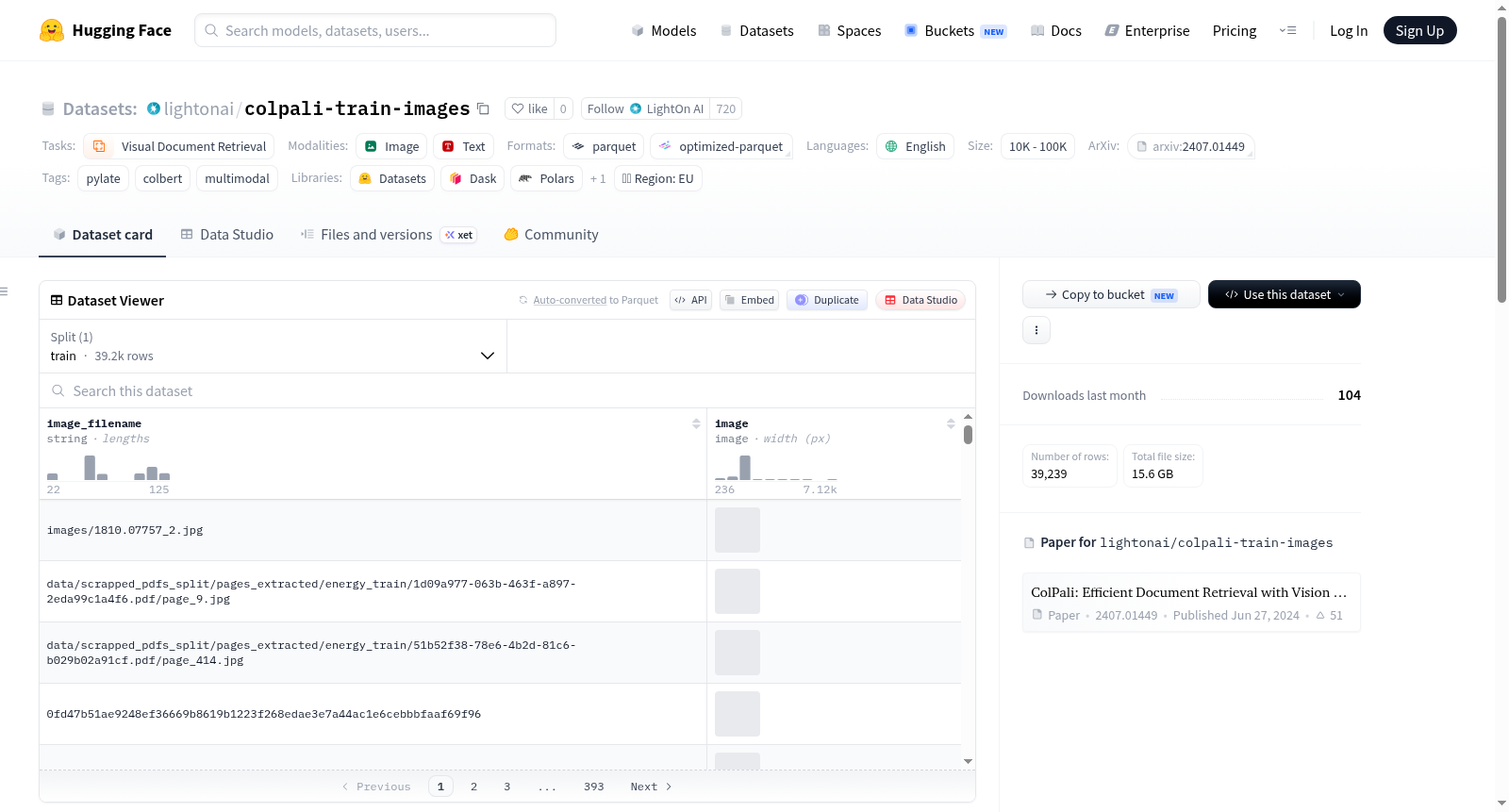
Task: Open the Pricing page
Action: point(1235,30)
